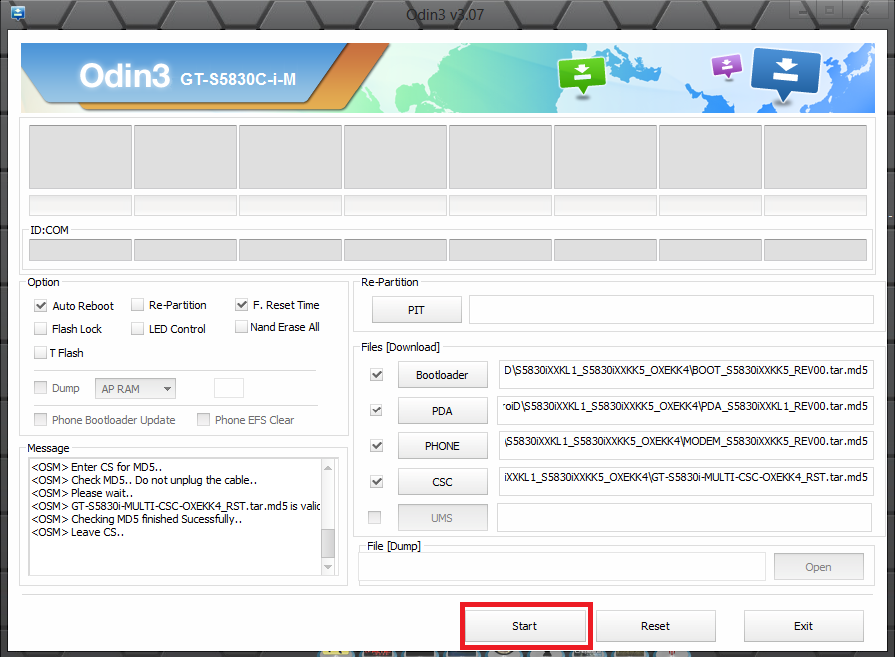The image size is (895, 657).
Task: Click the purple download icon in the banner
Action: (x=727, y=66)
